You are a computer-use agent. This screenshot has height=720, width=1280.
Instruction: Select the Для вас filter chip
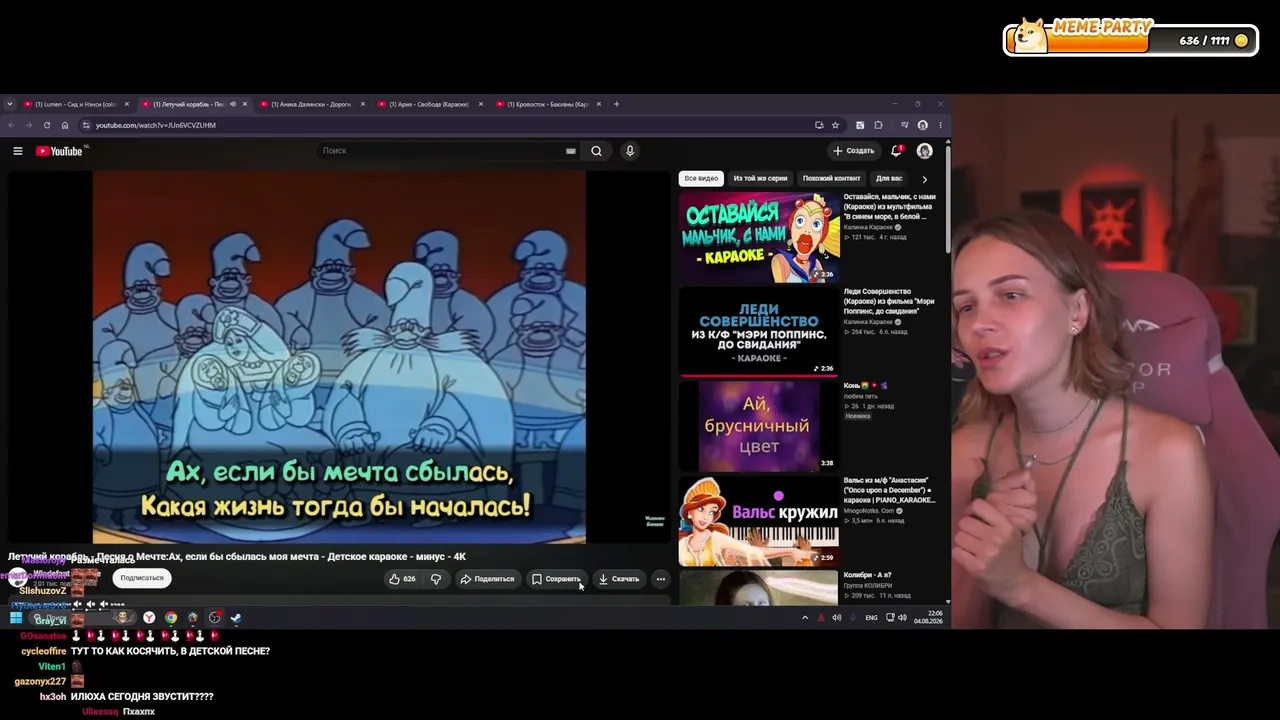(x=889, y=179)
